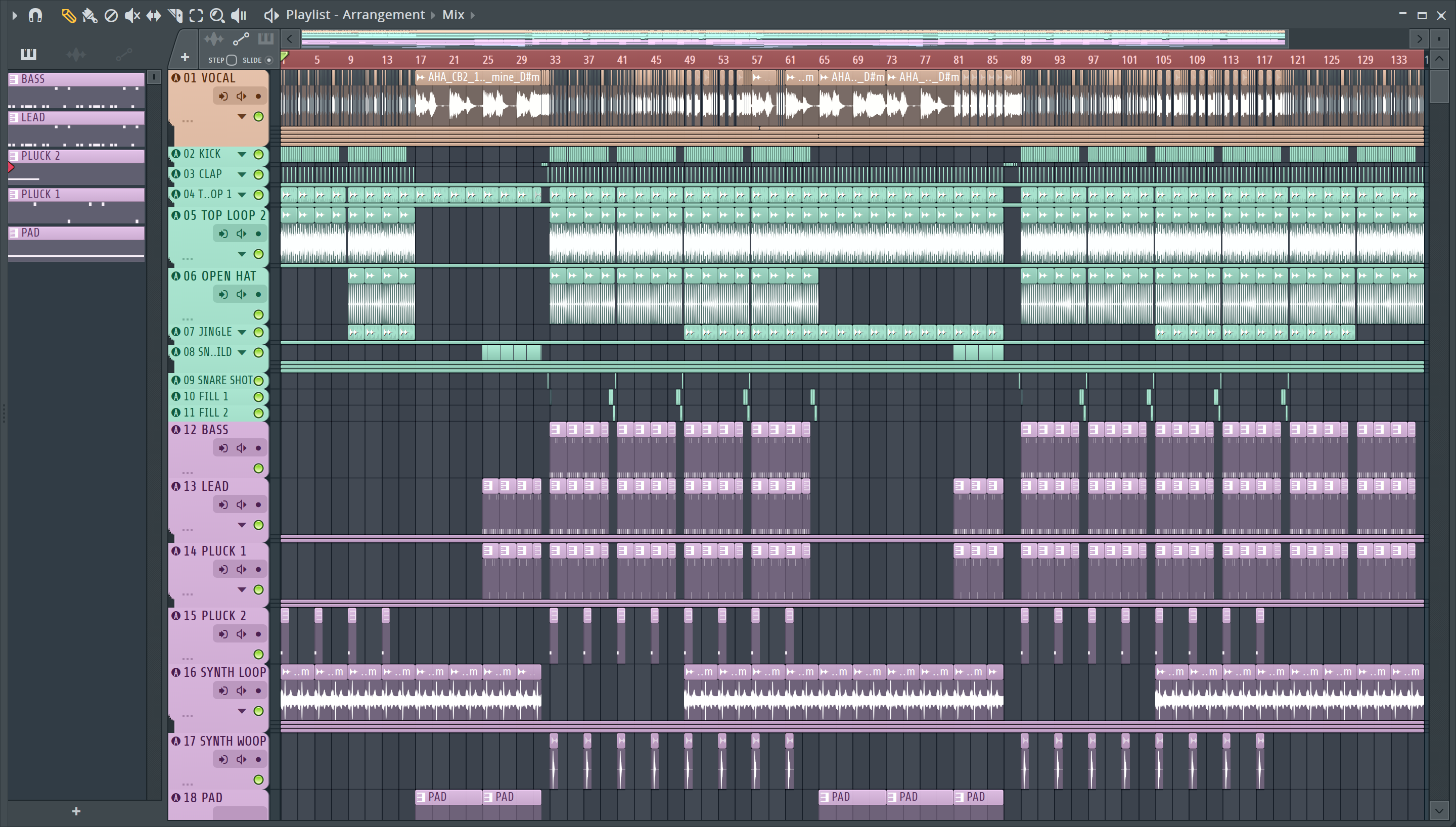Viewport: 1456px width, 827px height.
Task: Focus audio clips with the waveform icon
Action: pos(214,38)
